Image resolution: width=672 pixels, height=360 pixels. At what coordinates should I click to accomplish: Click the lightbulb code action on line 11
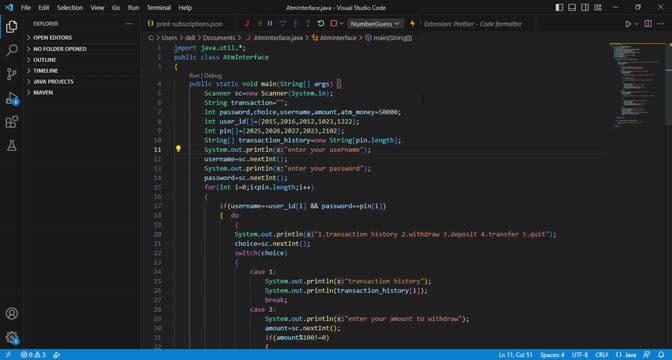178,149
